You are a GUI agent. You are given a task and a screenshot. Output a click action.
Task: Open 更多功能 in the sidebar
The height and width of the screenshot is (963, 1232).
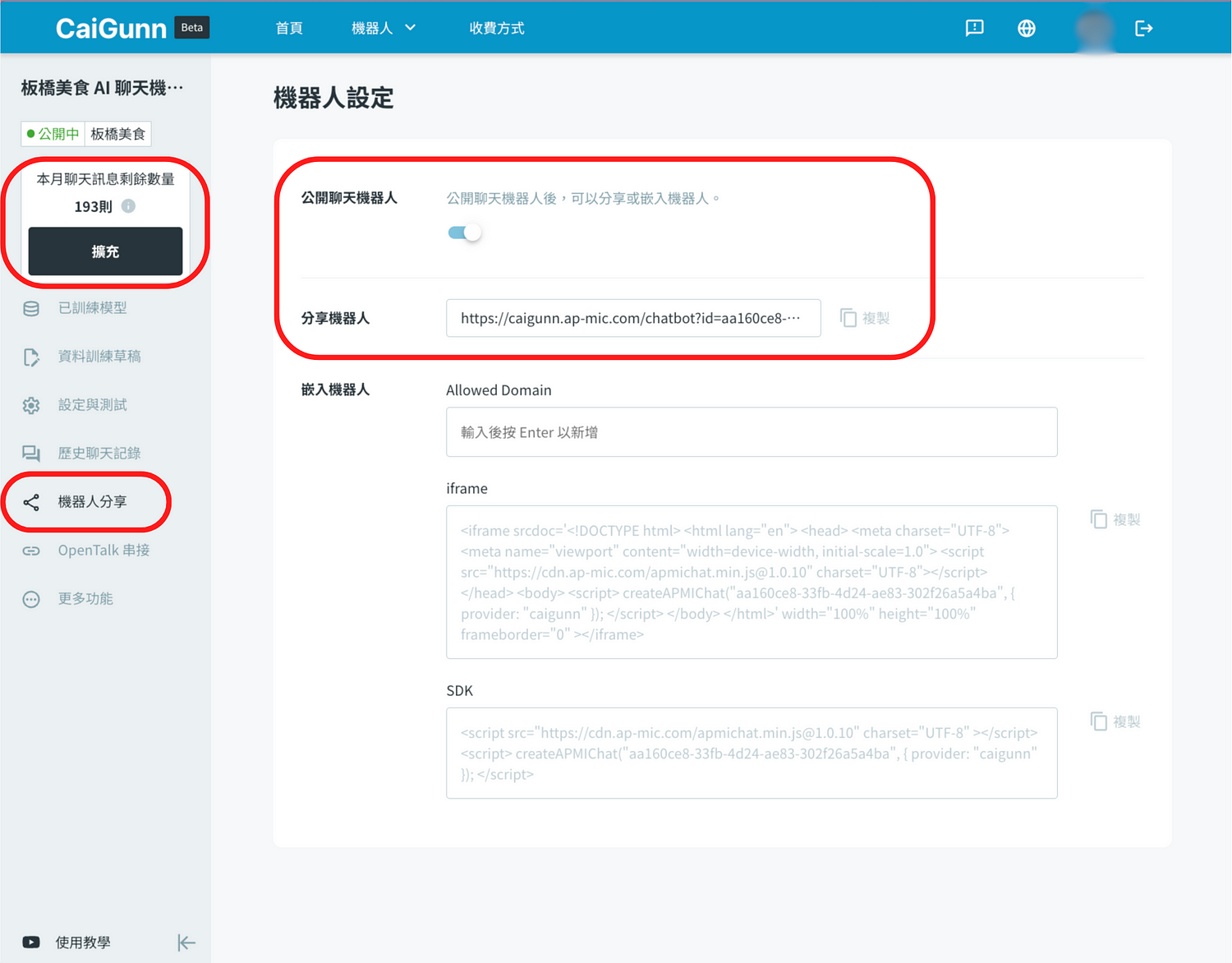[85, 599]
